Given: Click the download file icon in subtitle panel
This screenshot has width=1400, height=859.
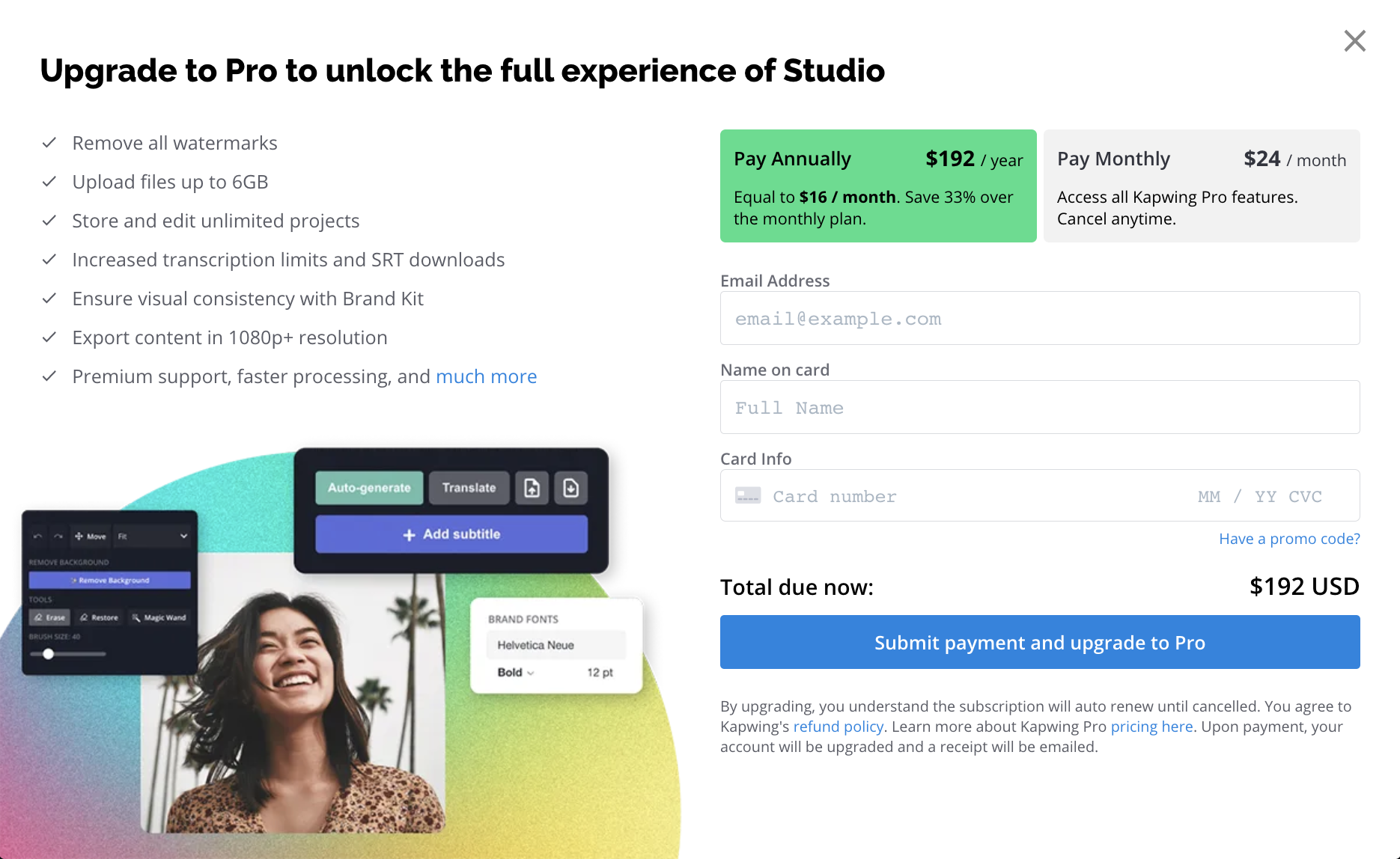Looking at the screenshot, I should point(570,488).
